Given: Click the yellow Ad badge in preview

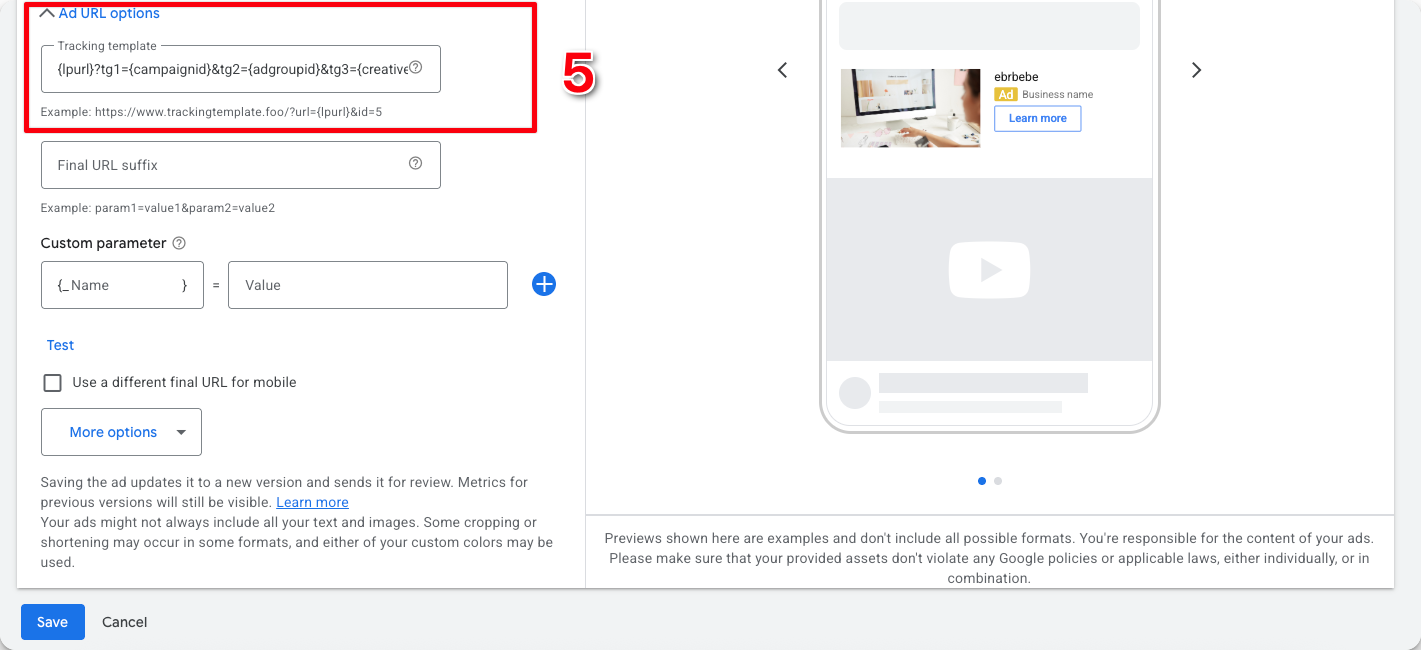Looking at the screenshot, I should point(1005,94).
